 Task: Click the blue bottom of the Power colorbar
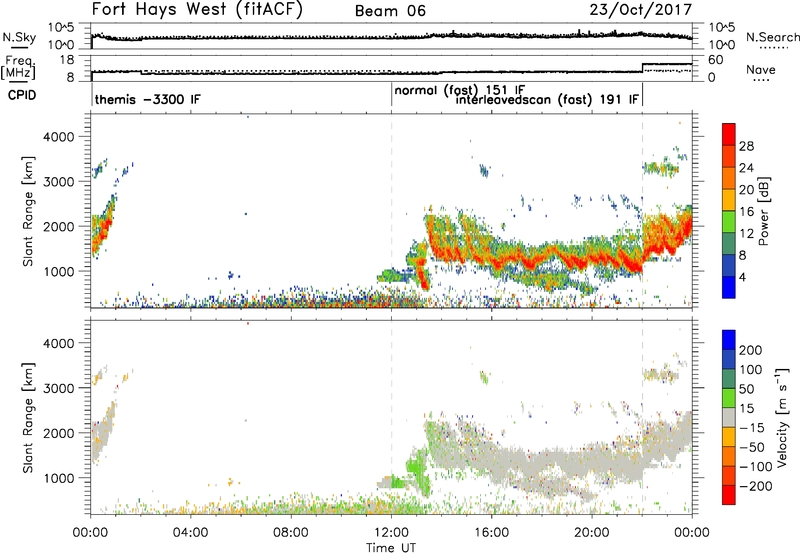coord(729,287)
